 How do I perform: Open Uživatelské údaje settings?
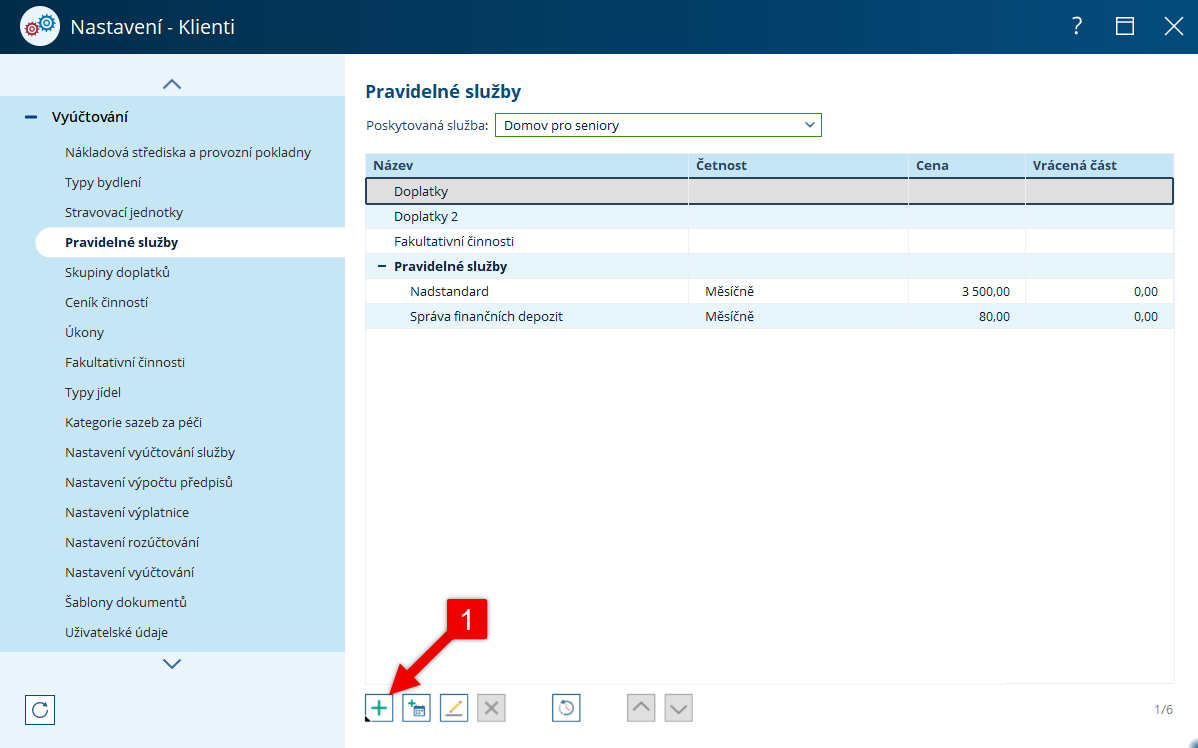[117, 633]
